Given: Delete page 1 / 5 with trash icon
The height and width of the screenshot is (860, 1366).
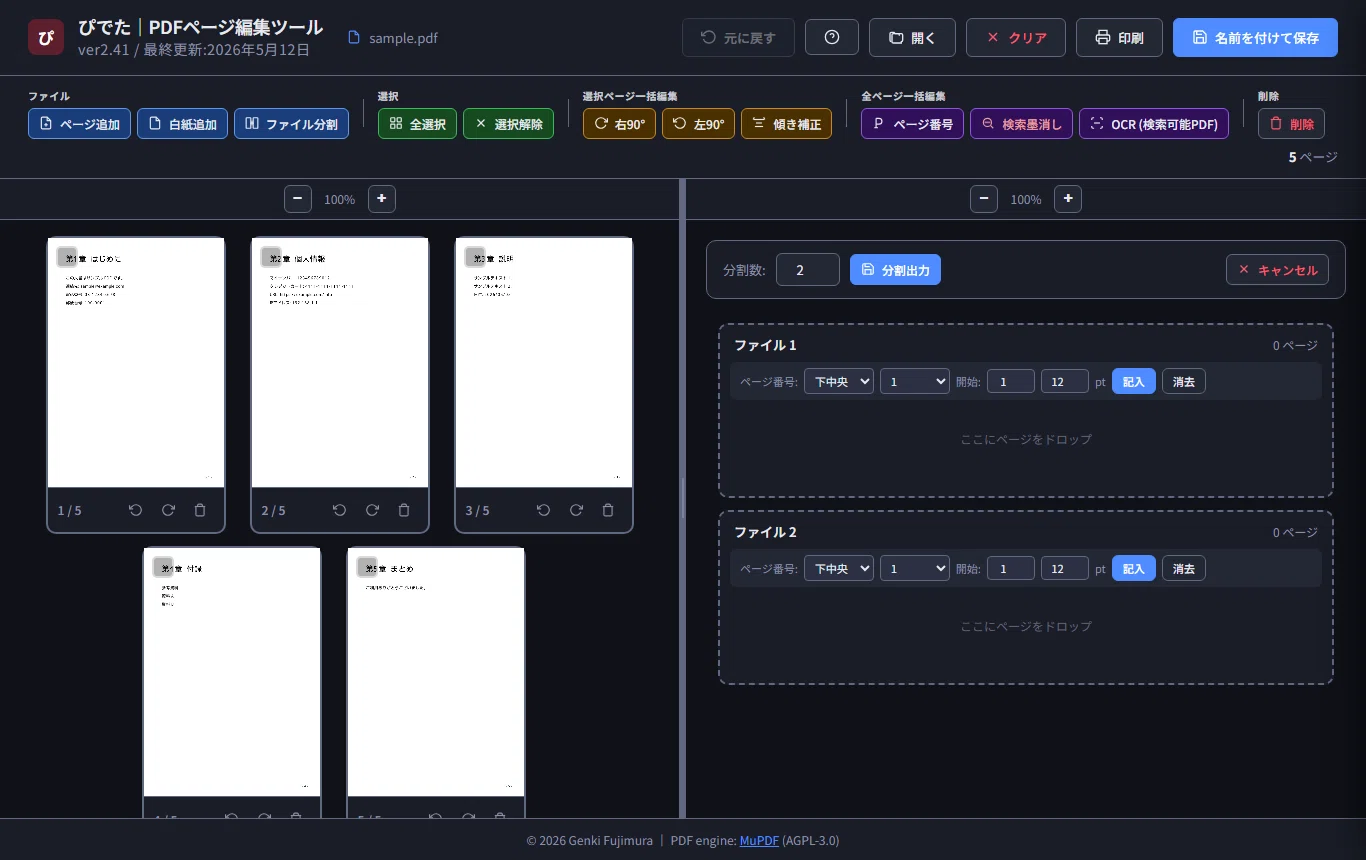Looking at the screenshot, I should 200,510.
